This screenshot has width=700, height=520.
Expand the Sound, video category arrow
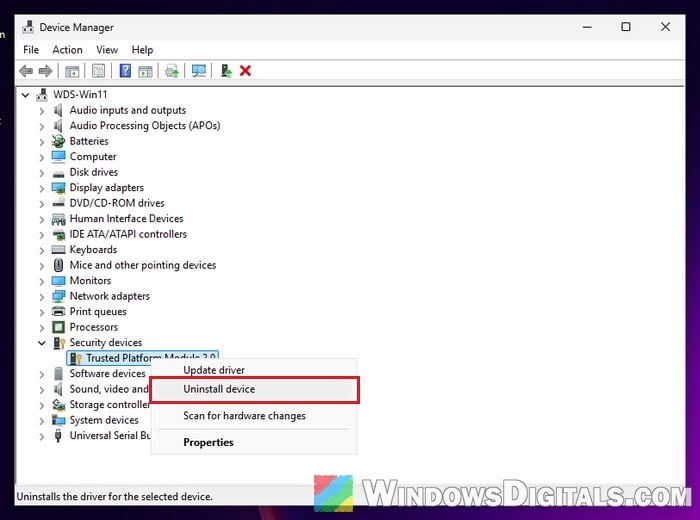click(42, 390)
